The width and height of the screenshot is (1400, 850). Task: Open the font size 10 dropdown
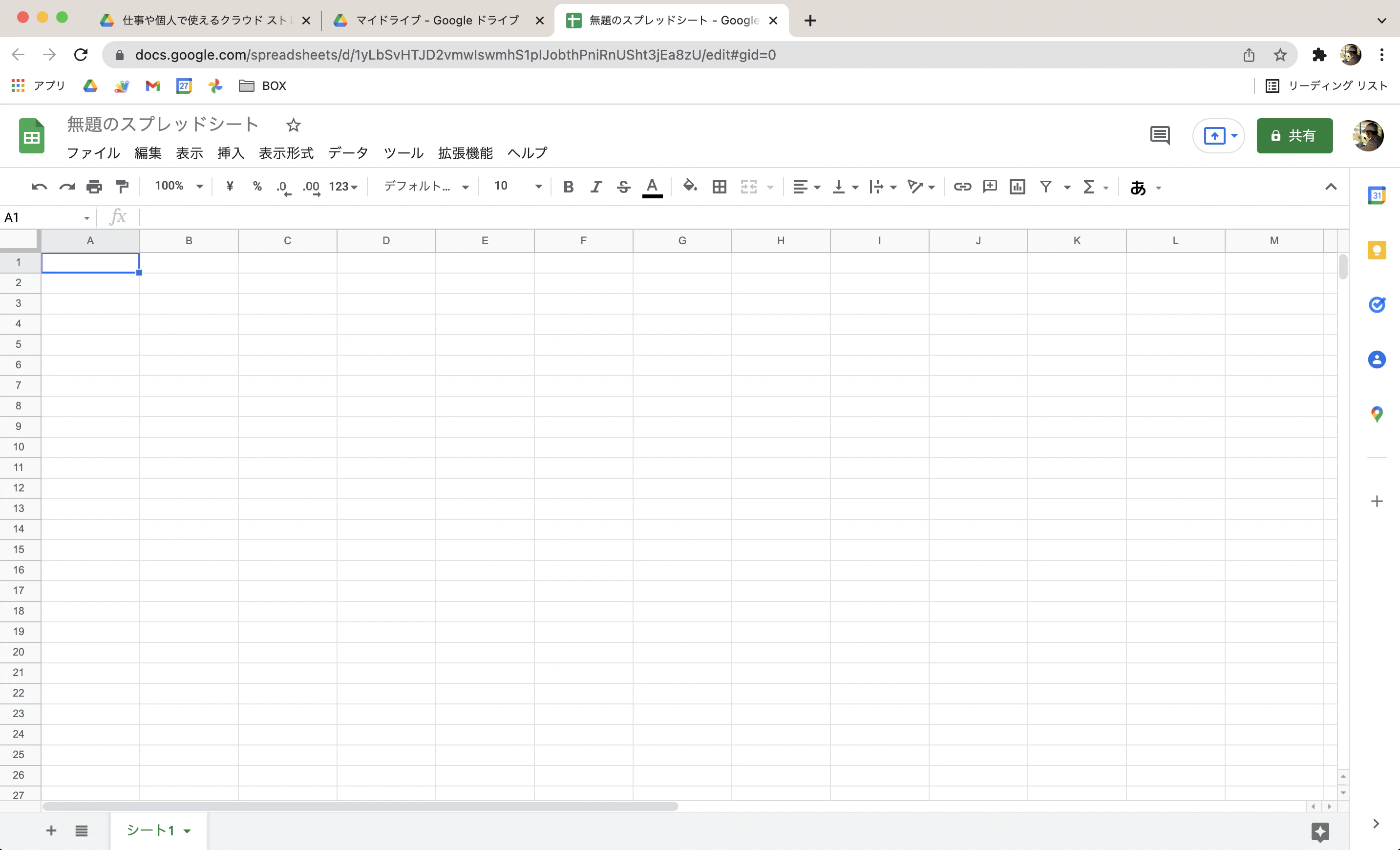point(518,186)
